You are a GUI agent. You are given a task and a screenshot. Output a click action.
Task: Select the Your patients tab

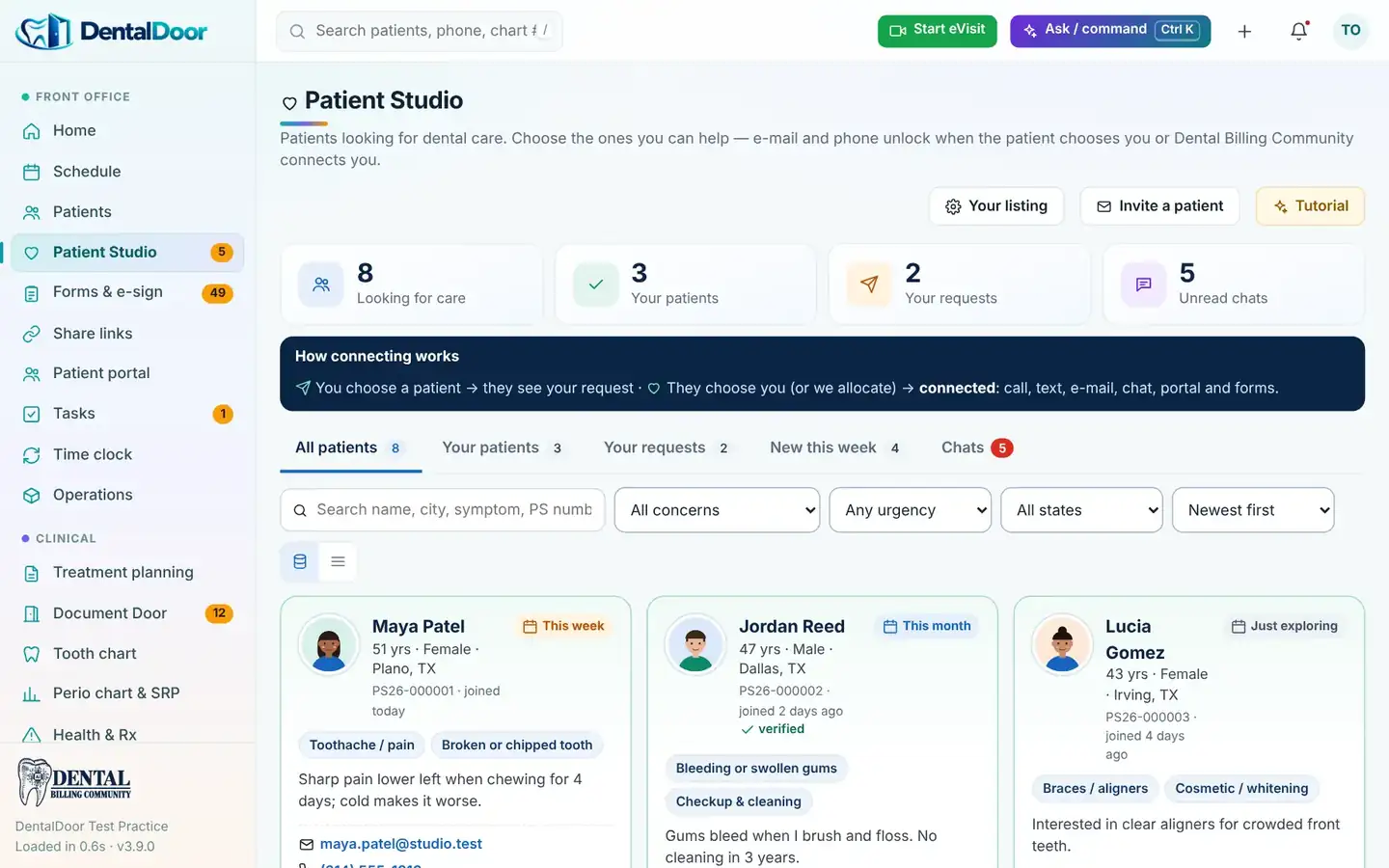(504, 448)
